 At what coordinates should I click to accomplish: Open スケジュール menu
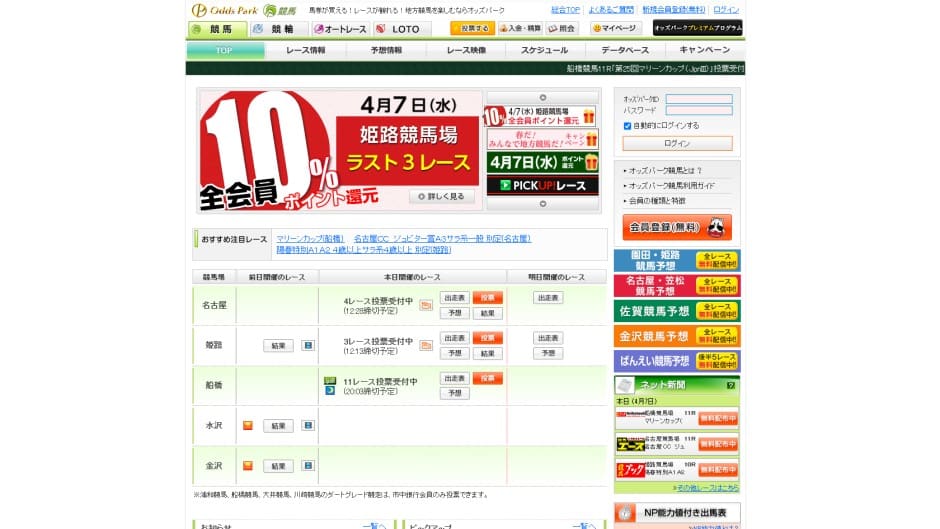coord(544,50)
